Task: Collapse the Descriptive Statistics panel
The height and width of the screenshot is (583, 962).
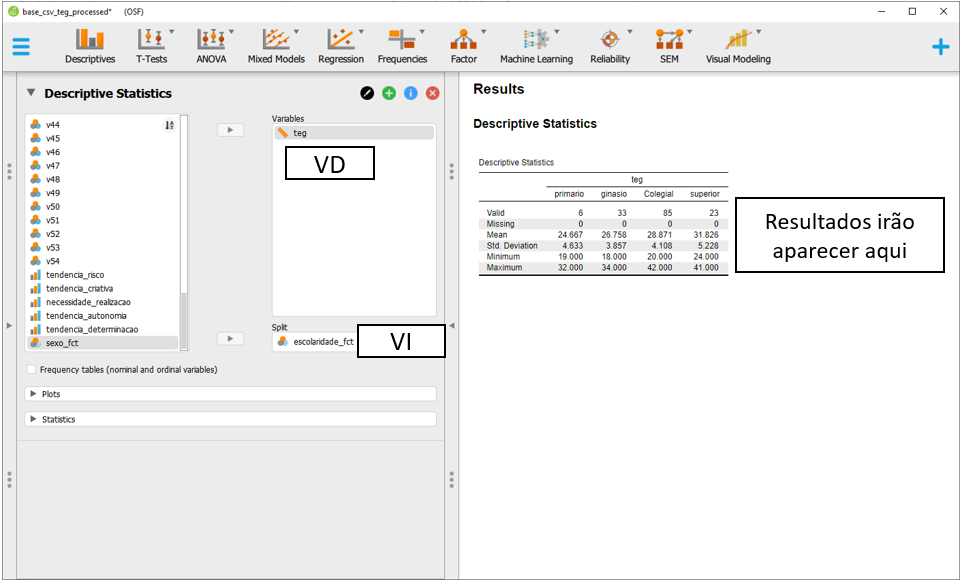Action: click(31, 93)
